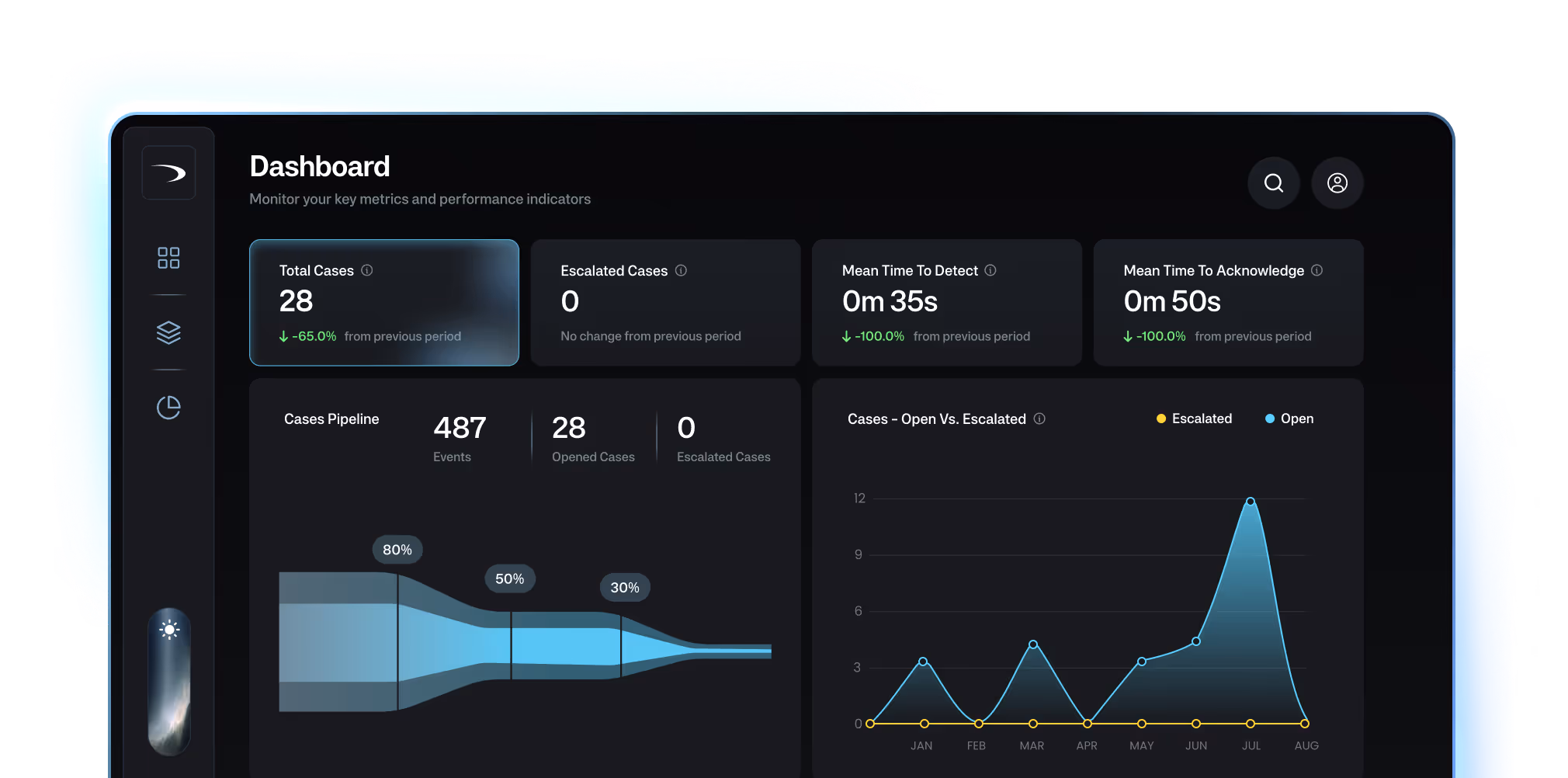Viewport: 1568px width, 778px height.
Task: Select the Escalated Cases metric card
Action: pos(665,303)
